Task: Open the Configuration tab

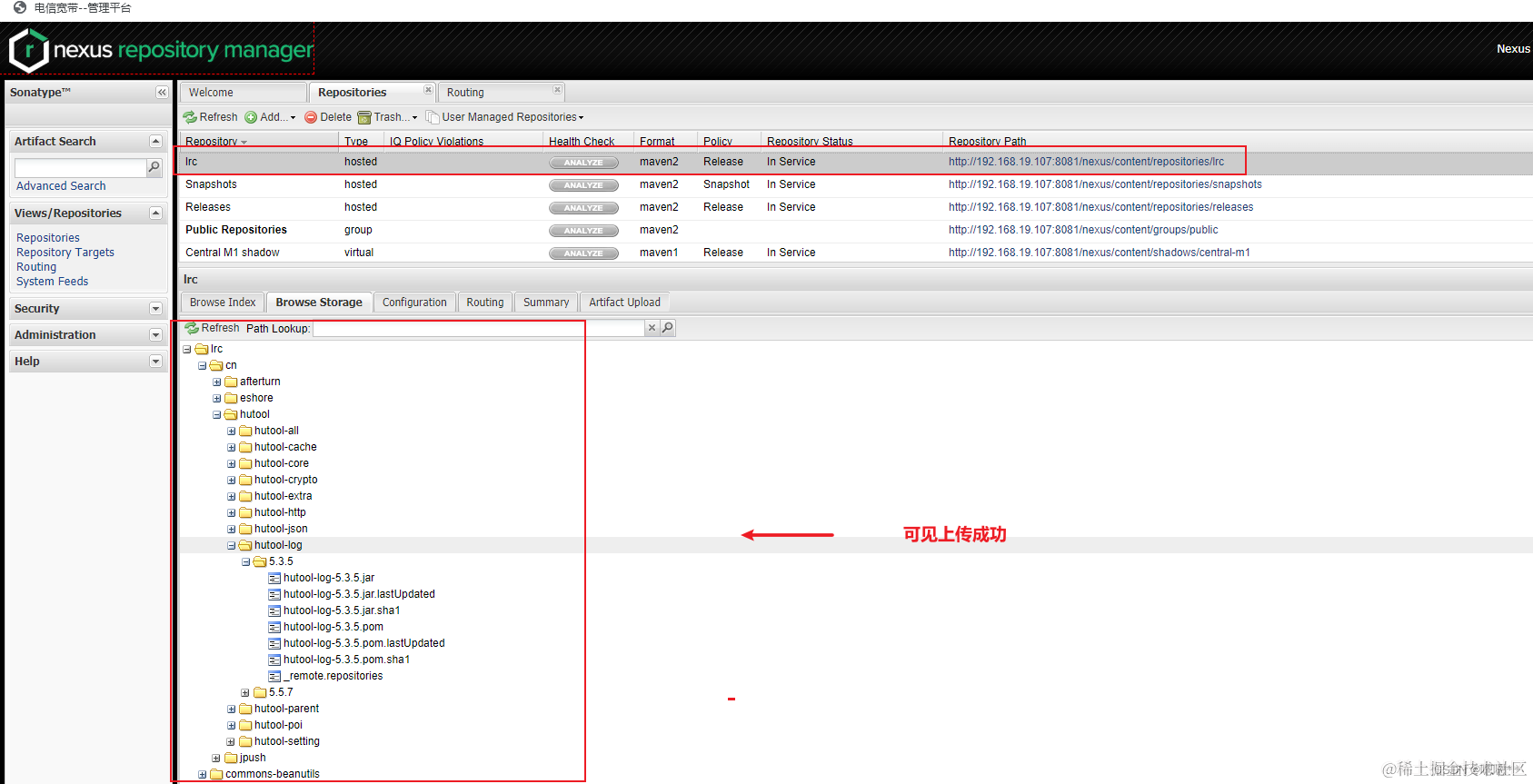Action: [x=414, y=303]
